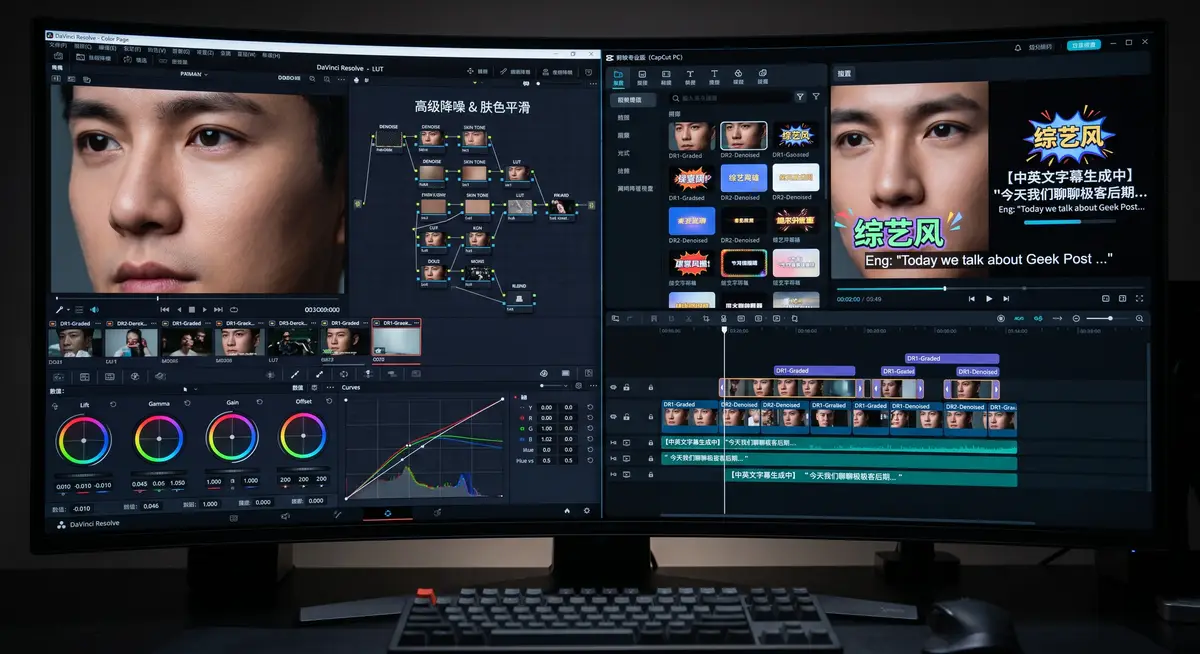Stop playback in the DaVinci Resolve viewer

click(191, 309)
